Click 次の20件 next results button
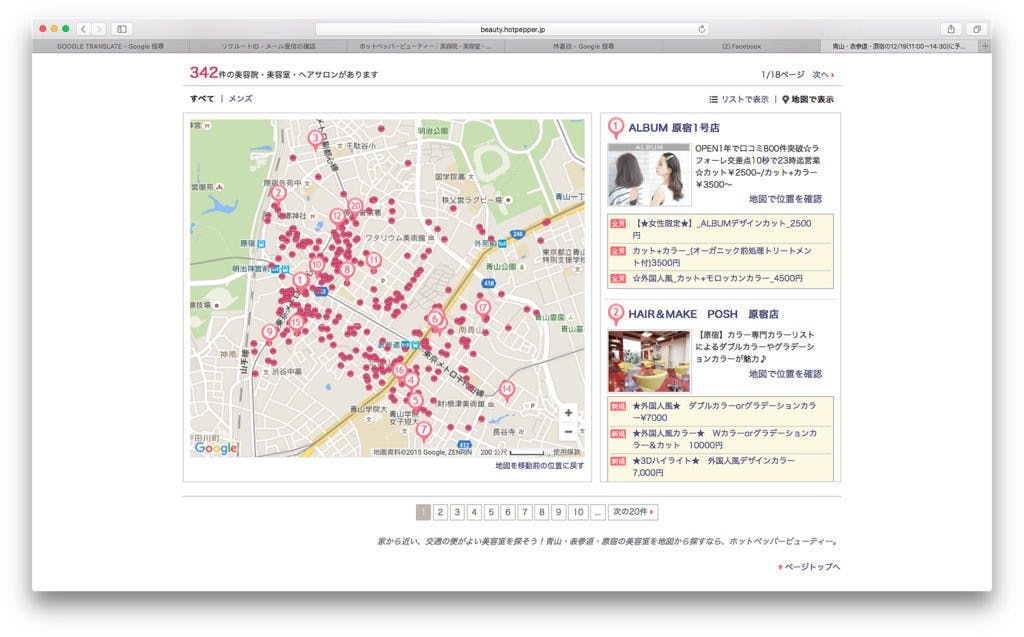 click(633, 512)
